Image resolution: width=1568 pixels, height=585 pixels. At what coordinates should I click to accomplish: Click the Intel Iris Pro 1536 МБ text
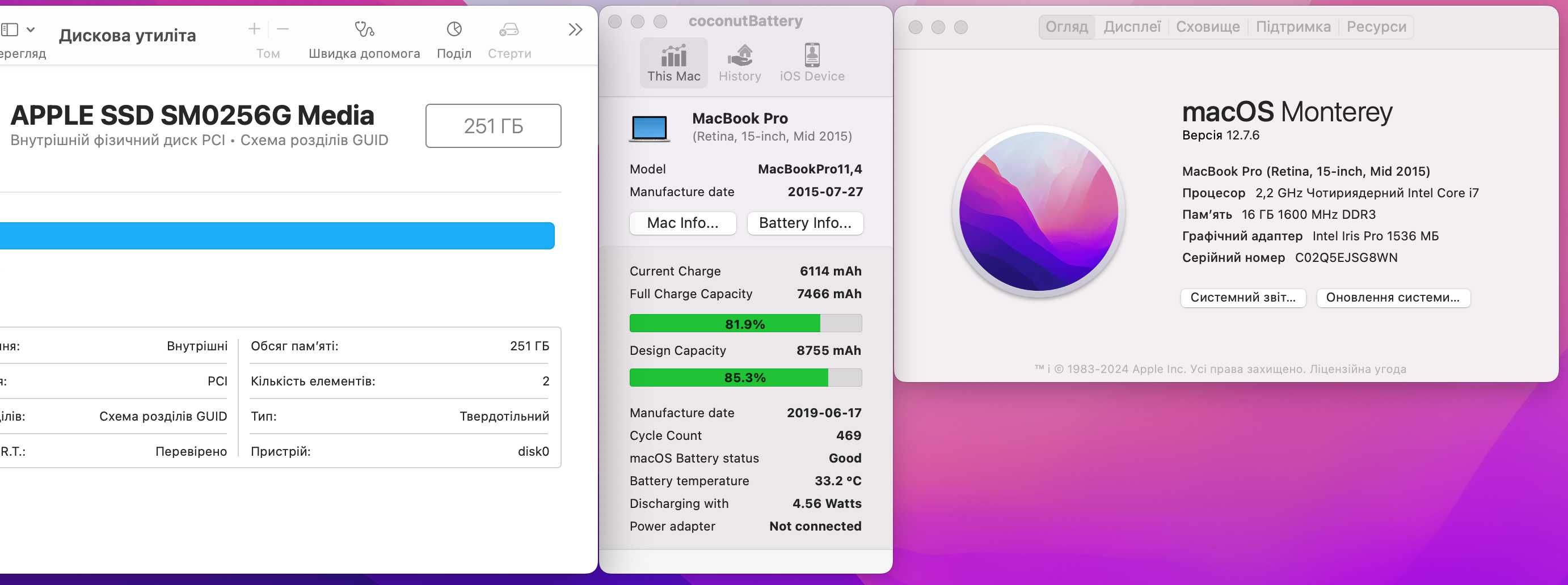(x=1376, y=236)
